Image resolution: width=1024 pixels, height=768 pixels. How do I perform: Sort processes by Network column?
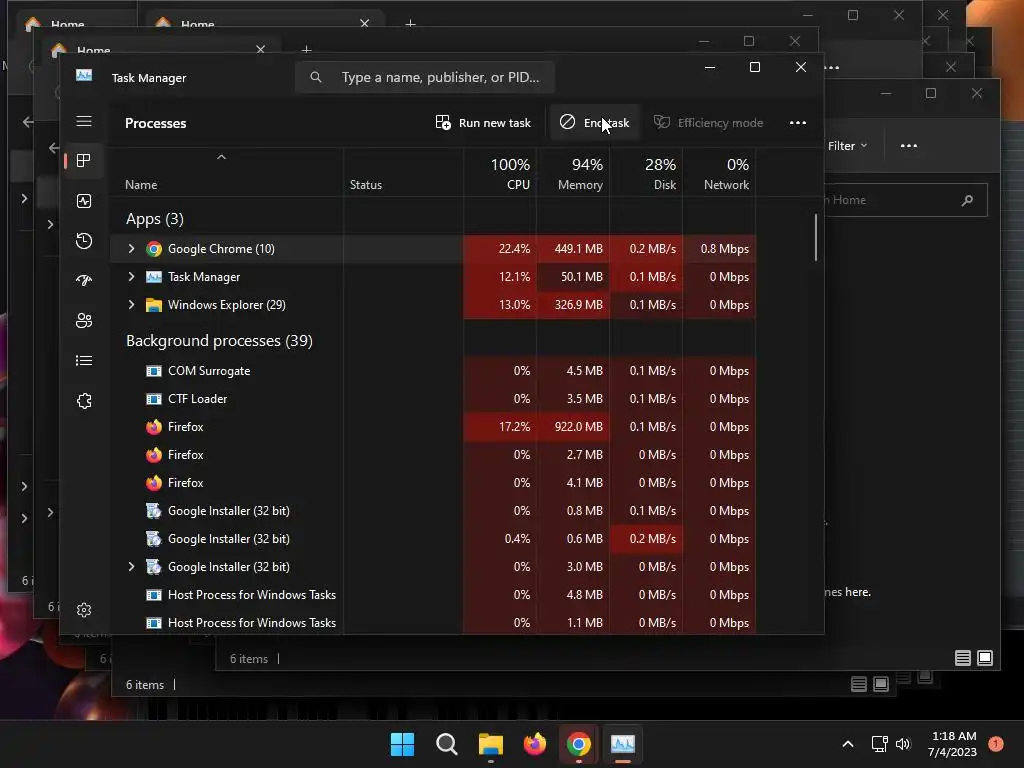point(720,172)
